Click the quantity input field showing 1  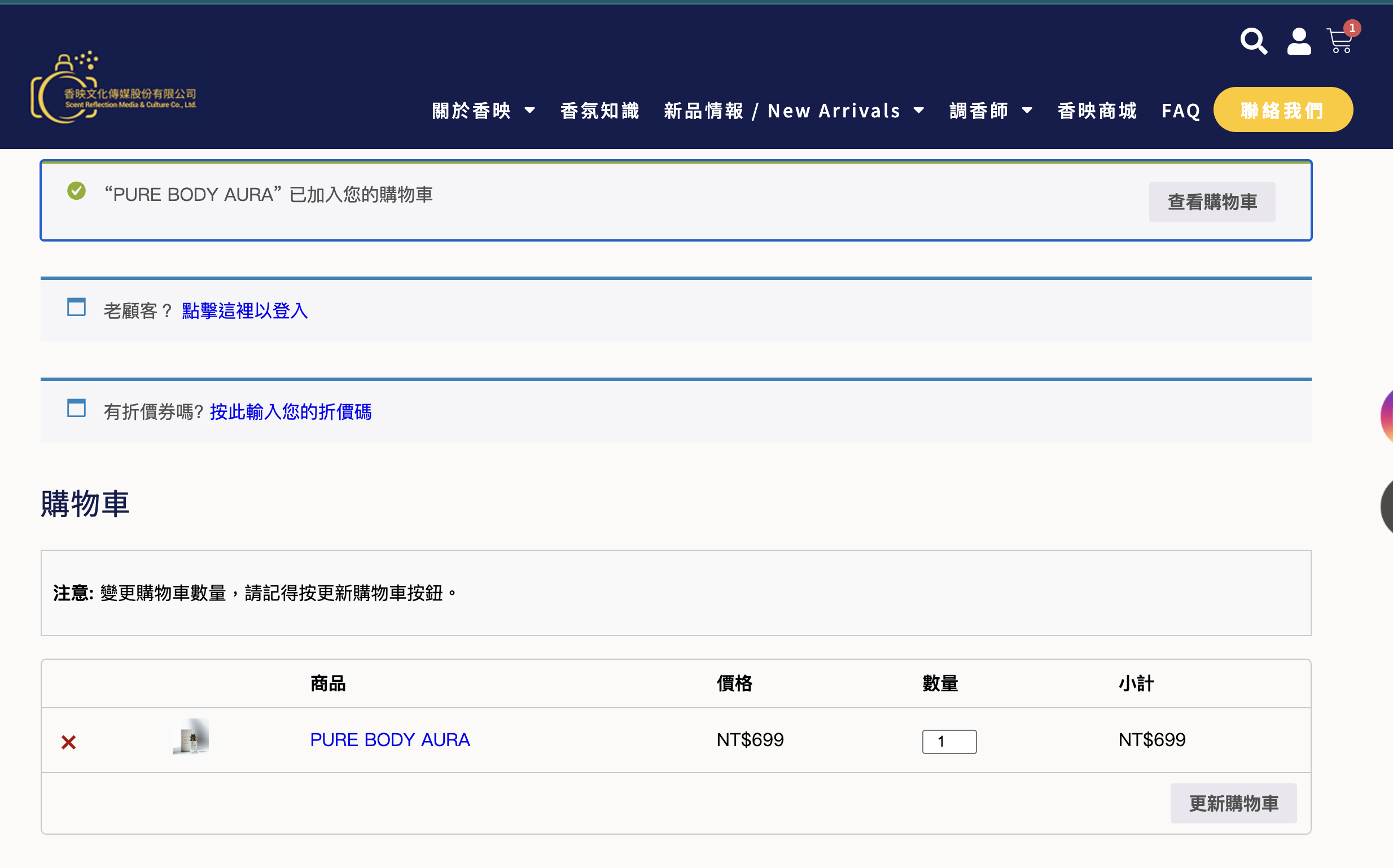coord(949,741)
